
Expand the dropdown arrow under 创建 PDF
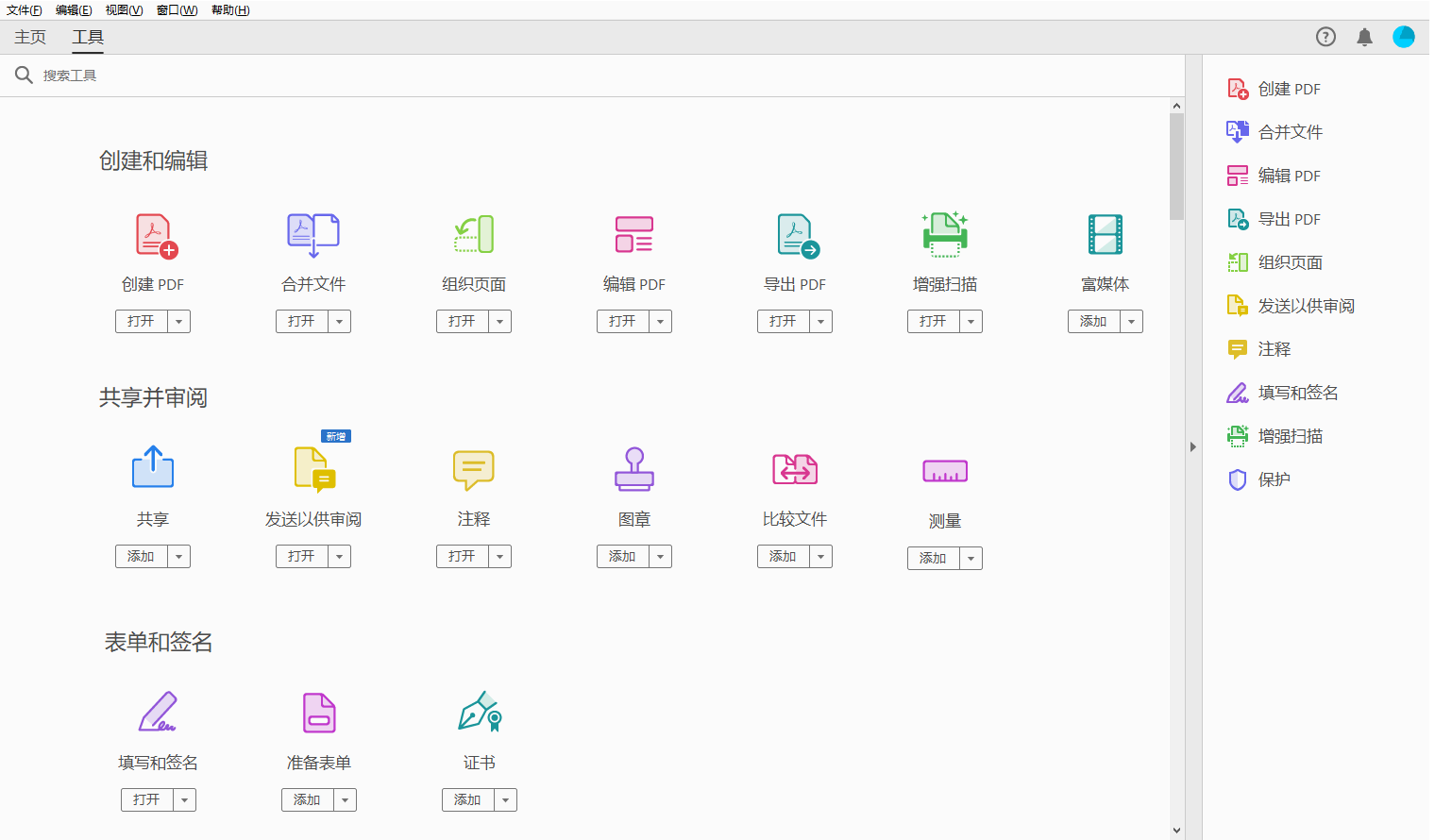(179, 322)
